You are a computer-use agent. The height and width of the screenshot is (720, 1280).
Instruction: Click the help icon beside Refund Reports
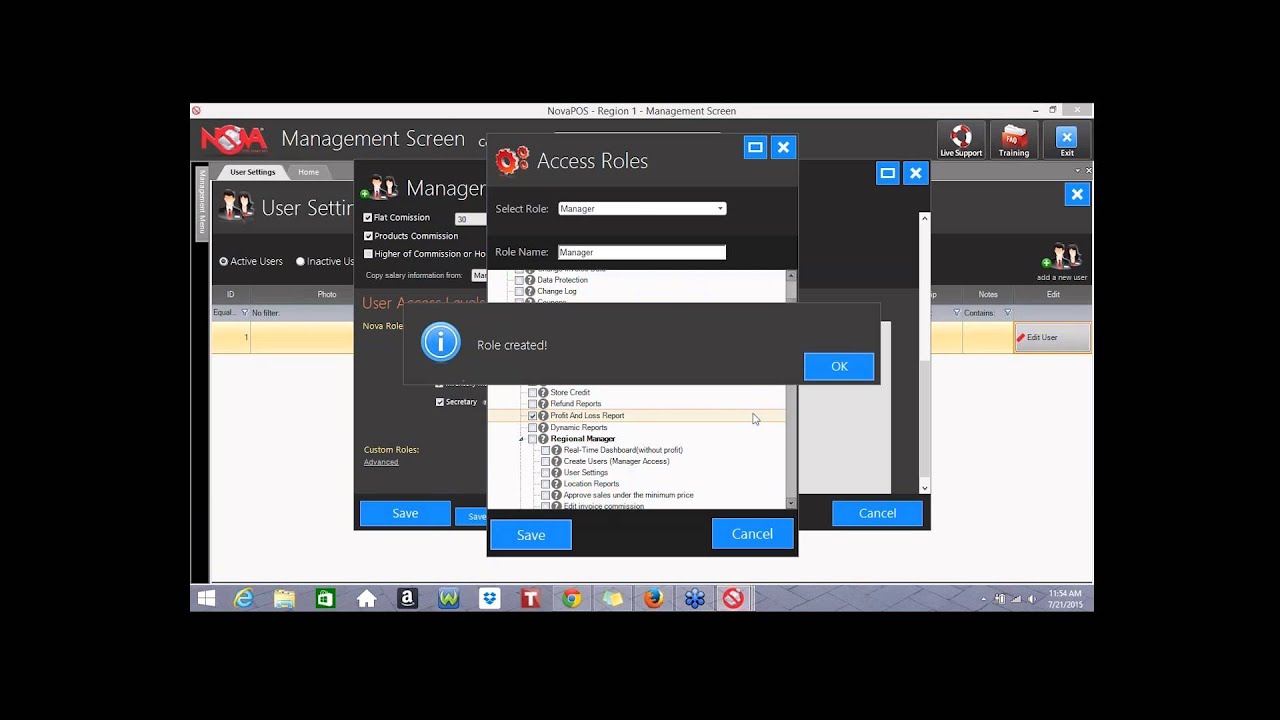point(544,404)
